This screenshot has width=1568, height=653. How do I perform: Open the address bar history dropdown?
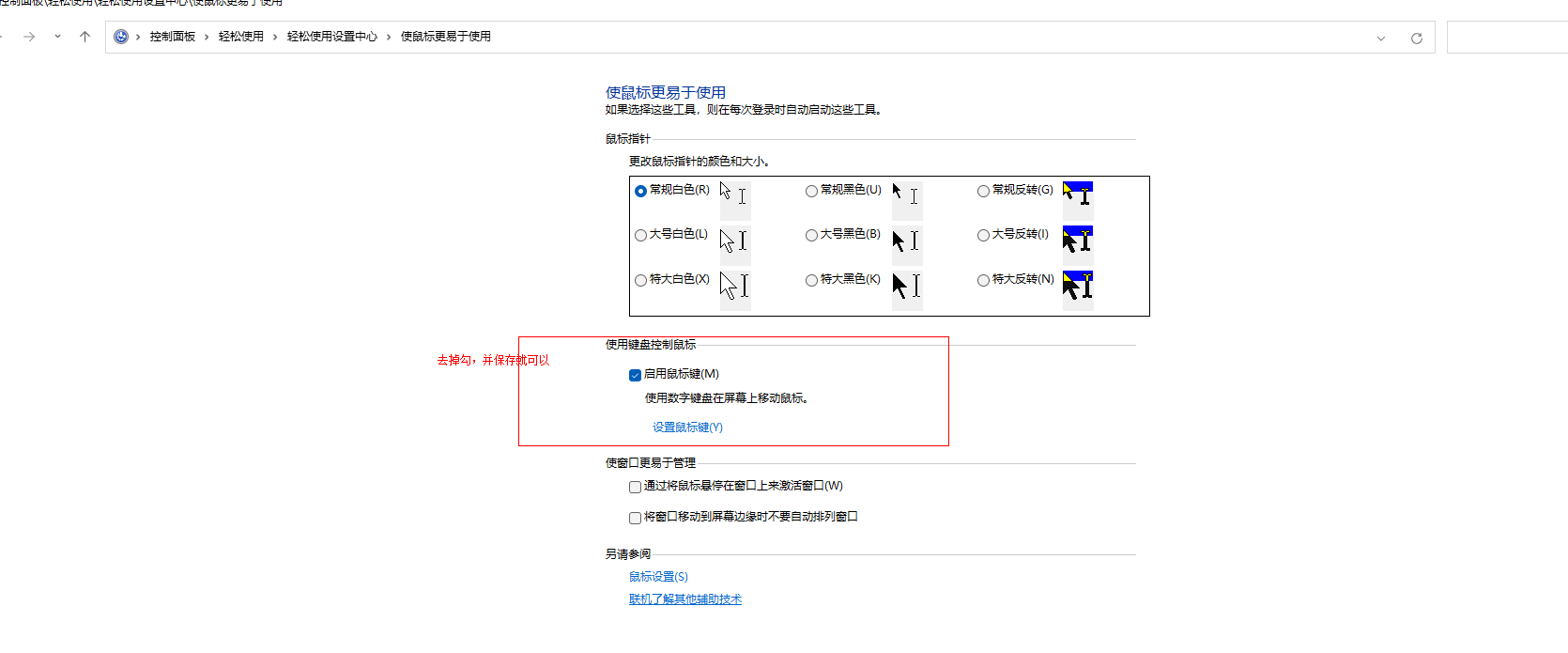1381,38
